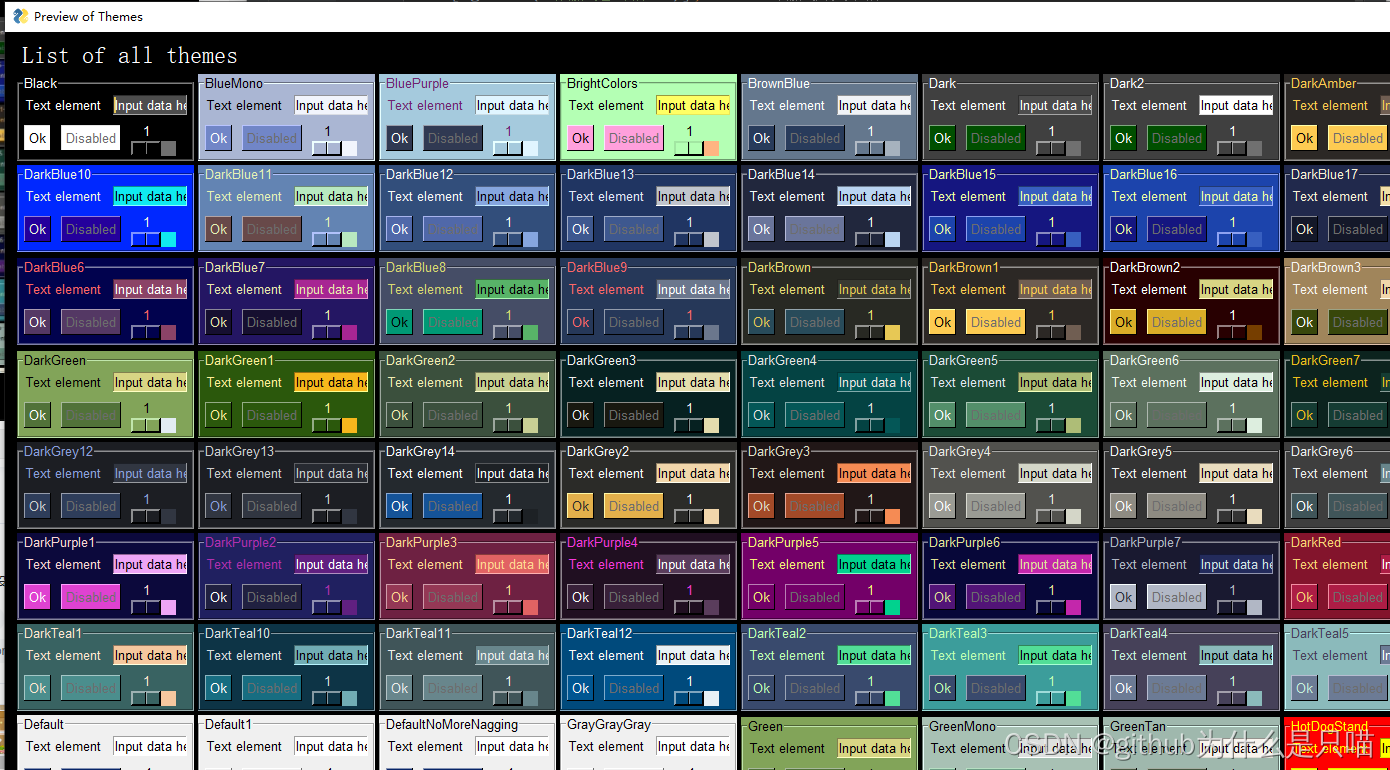1390x770 pixels.
Task: Click 'Text element' in the DarkGreen6 theme
Action: pyautogui.click(x=1150, y=382)
